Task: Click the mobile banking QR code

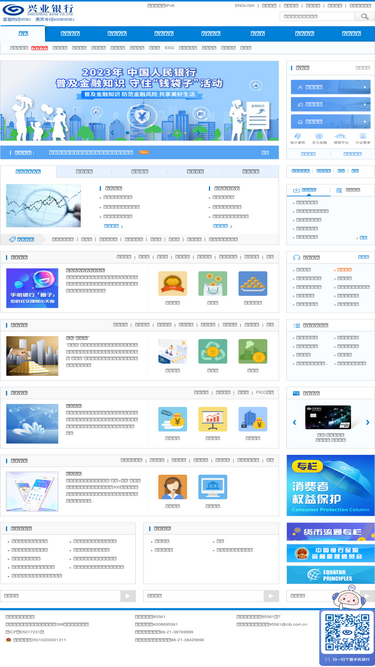Action: 347,632
